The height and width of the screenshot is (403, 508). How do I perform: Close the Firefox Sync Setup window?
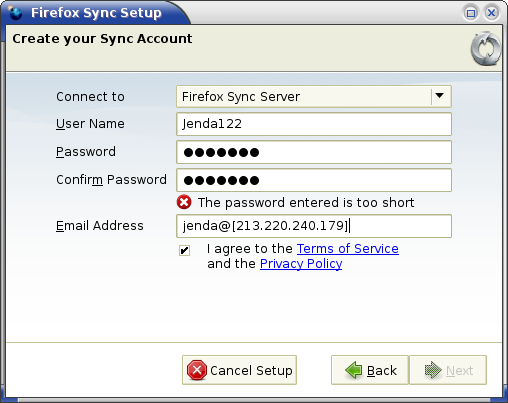491,13
